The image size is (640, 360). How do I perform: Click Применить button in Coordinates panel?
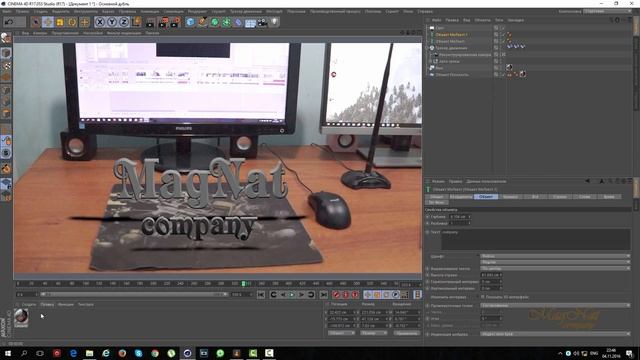[406, 333]
